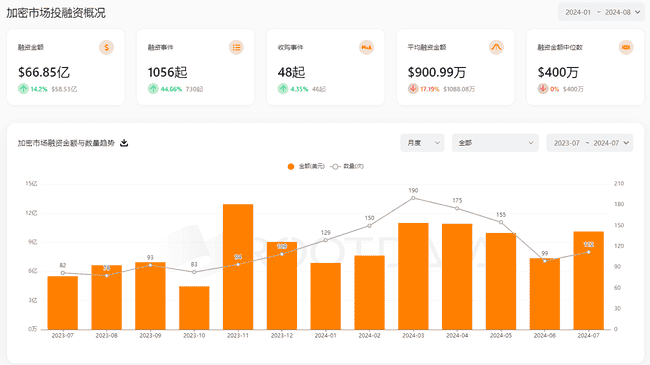Click the curve icon on 平均融资金额 card
Viewport: 650px width, 365px height.
496,47
